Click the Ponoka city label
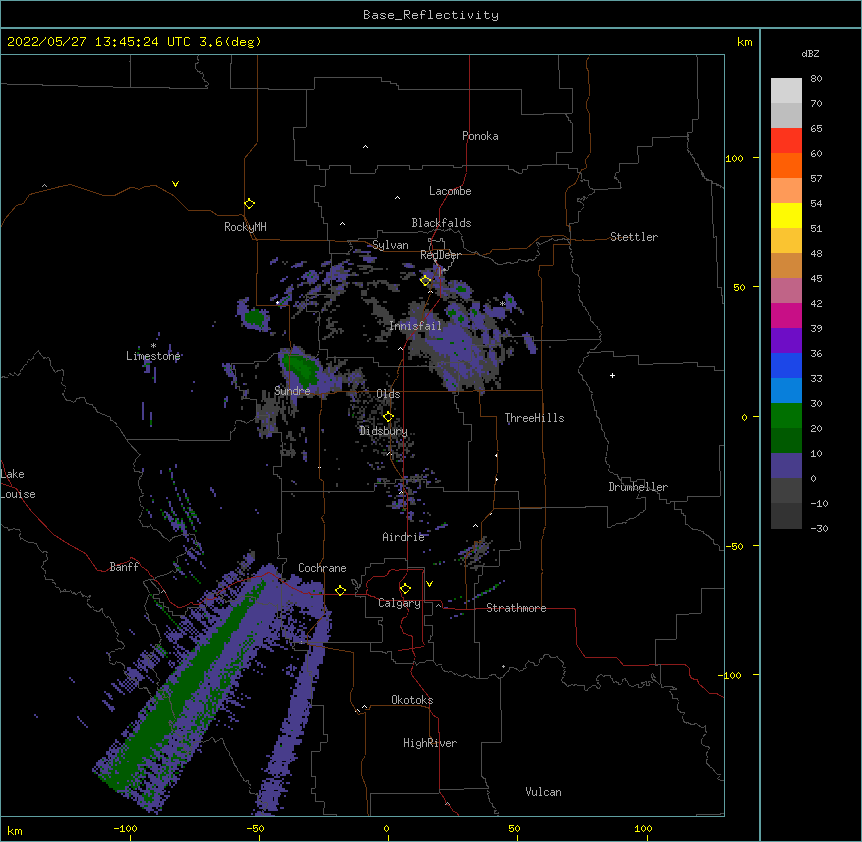The height and width of the screenshot is (842, 862). (480, 136)
